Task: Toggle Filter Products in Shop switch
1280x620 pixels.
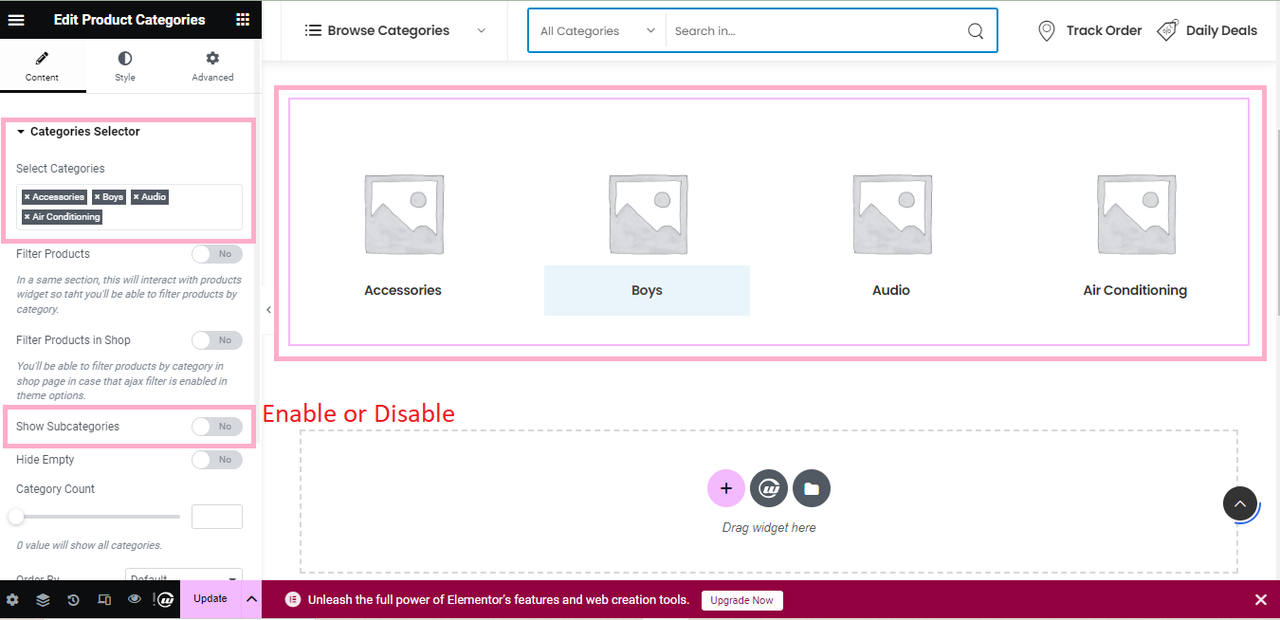Action: pyautogui.click(x=217, y=340)
